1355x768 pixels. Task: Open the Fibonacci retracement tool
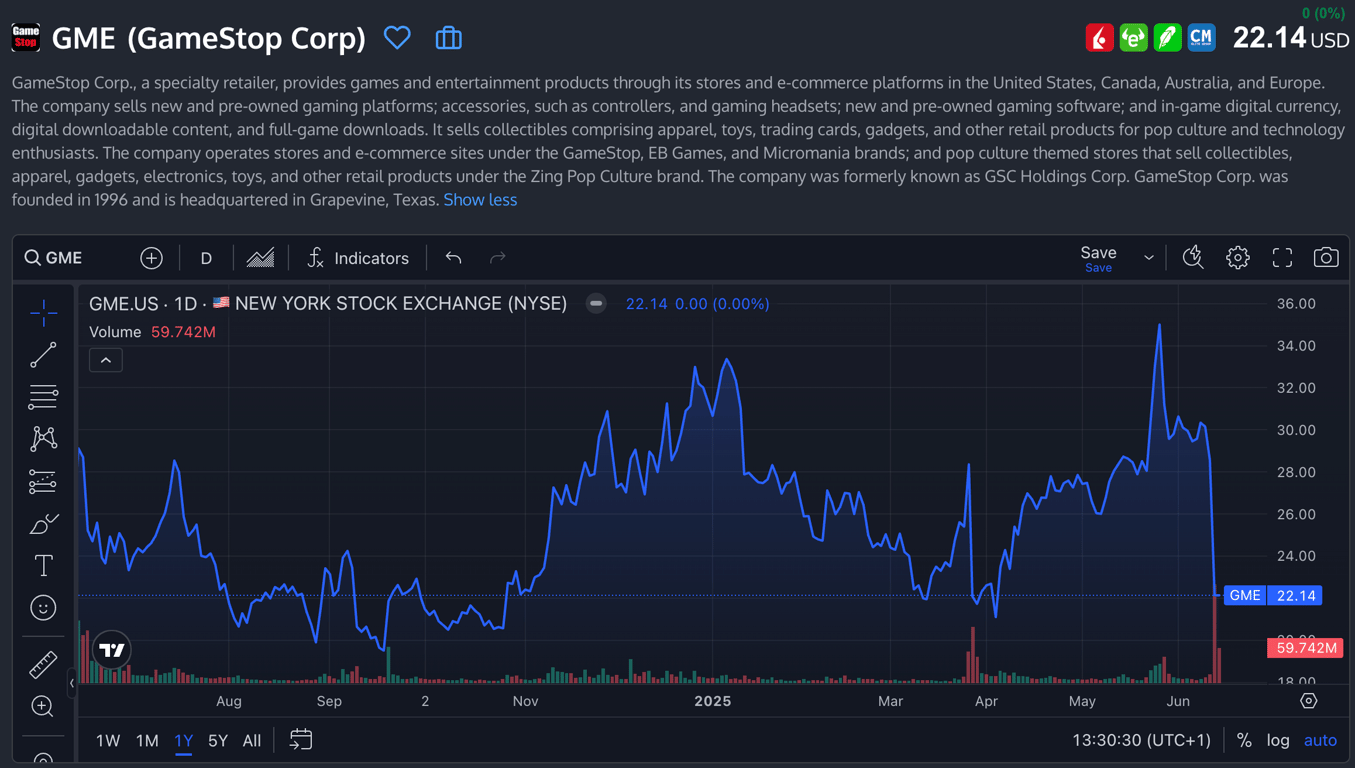click(43, 397)
